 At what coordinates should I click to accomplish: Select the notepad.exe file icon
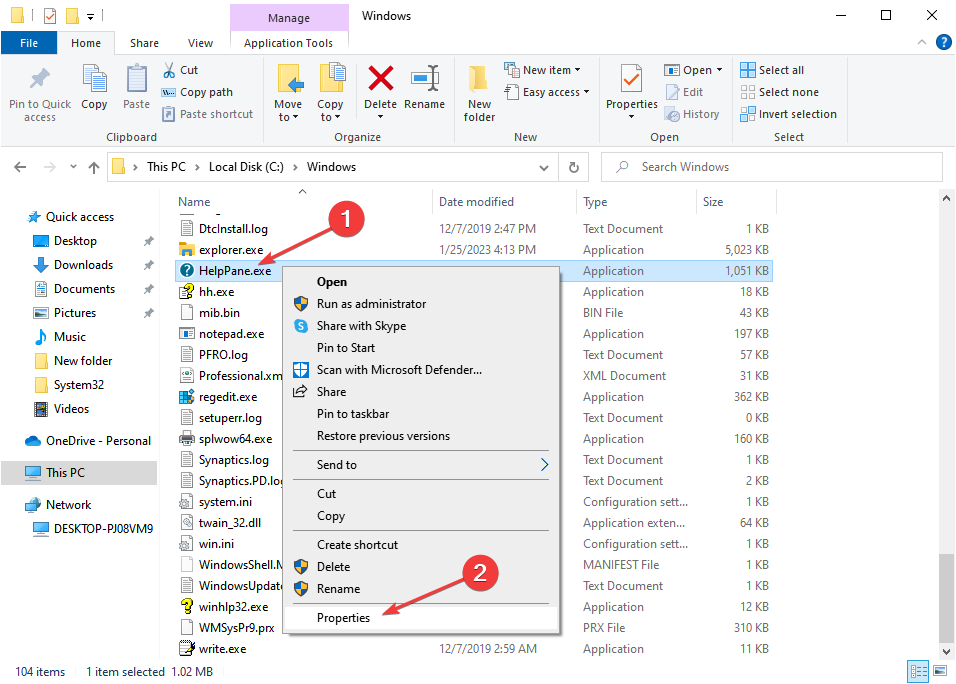tap(187, 334)
